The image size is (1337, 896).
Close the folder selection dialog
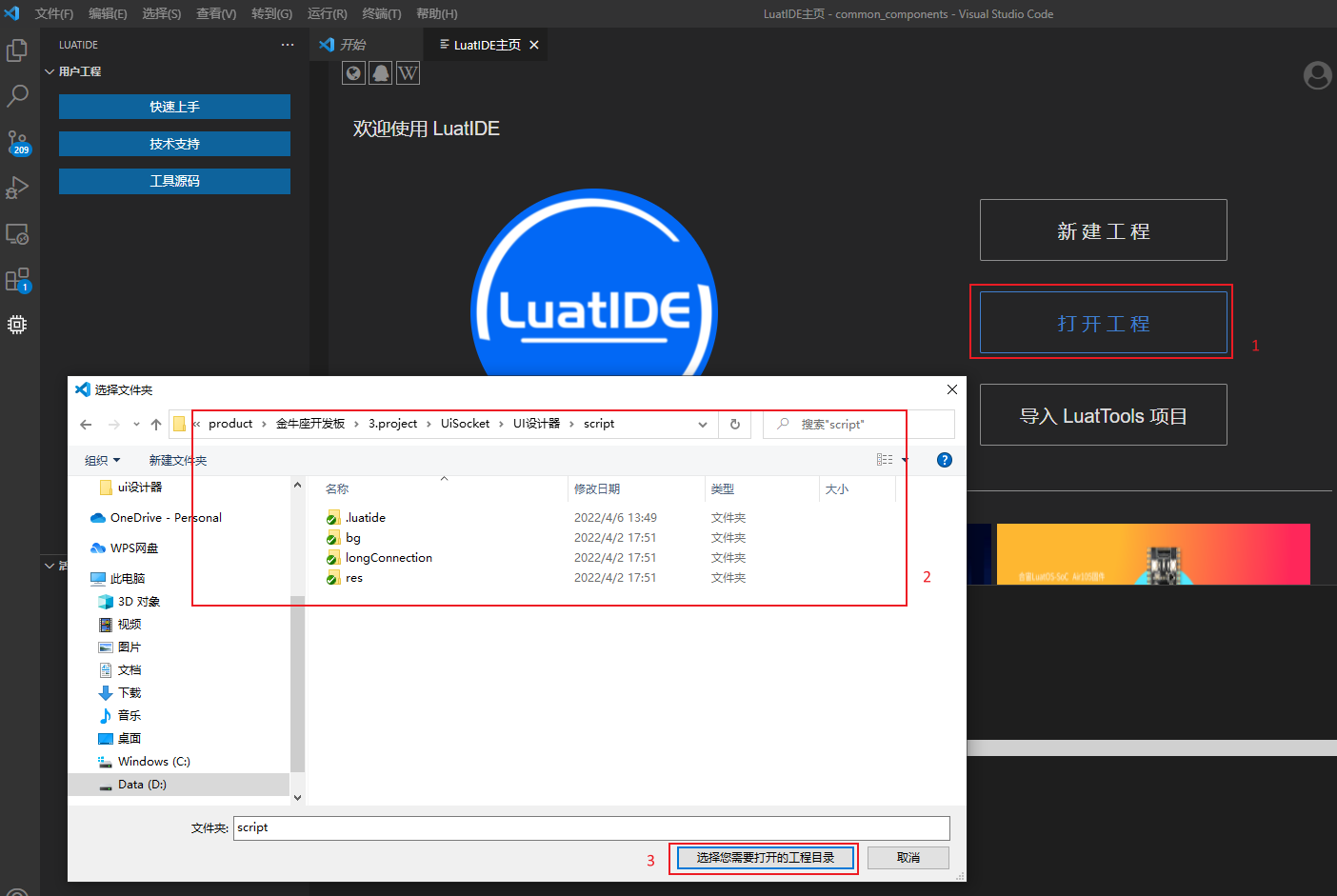coord(951,389)
